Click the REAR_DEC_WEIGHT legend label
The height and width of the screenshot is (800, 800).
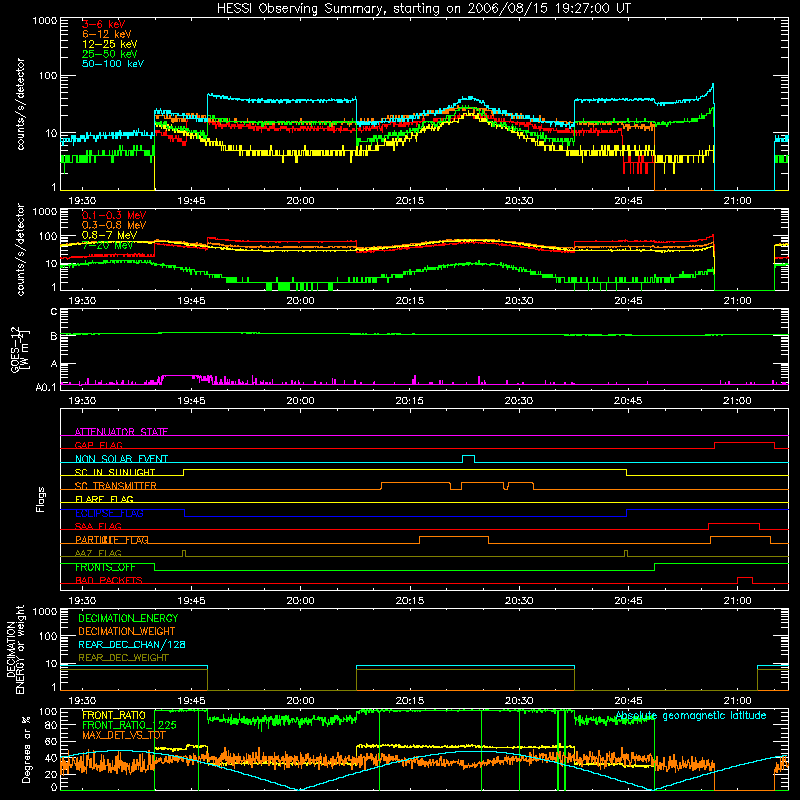pos(123,658)
